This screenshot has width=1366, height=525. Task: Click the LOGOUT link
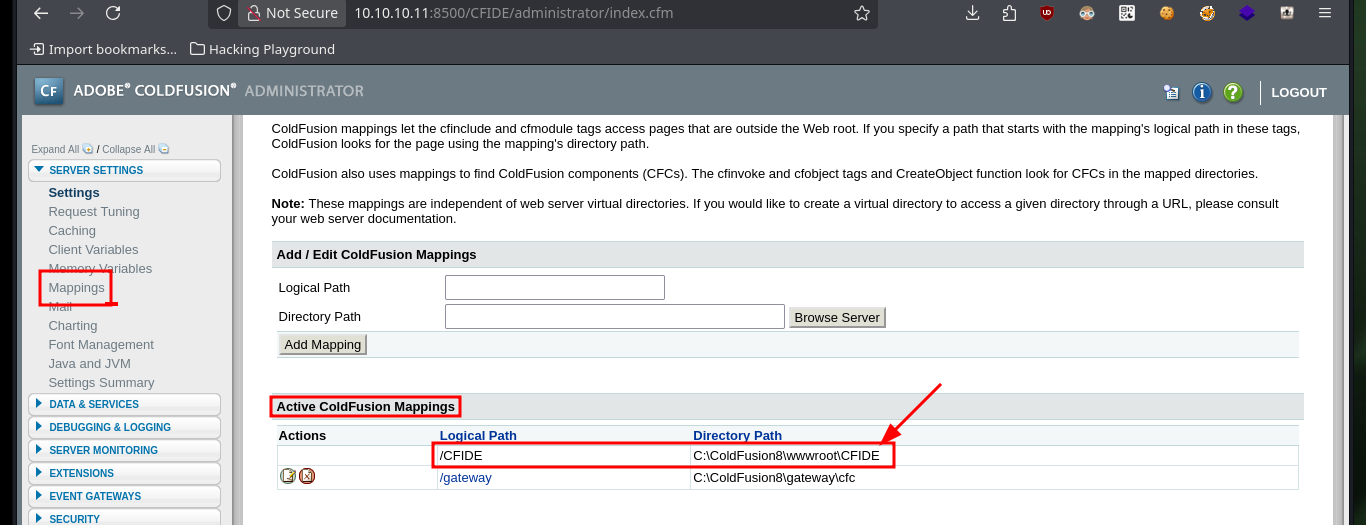pos(1299,92)
